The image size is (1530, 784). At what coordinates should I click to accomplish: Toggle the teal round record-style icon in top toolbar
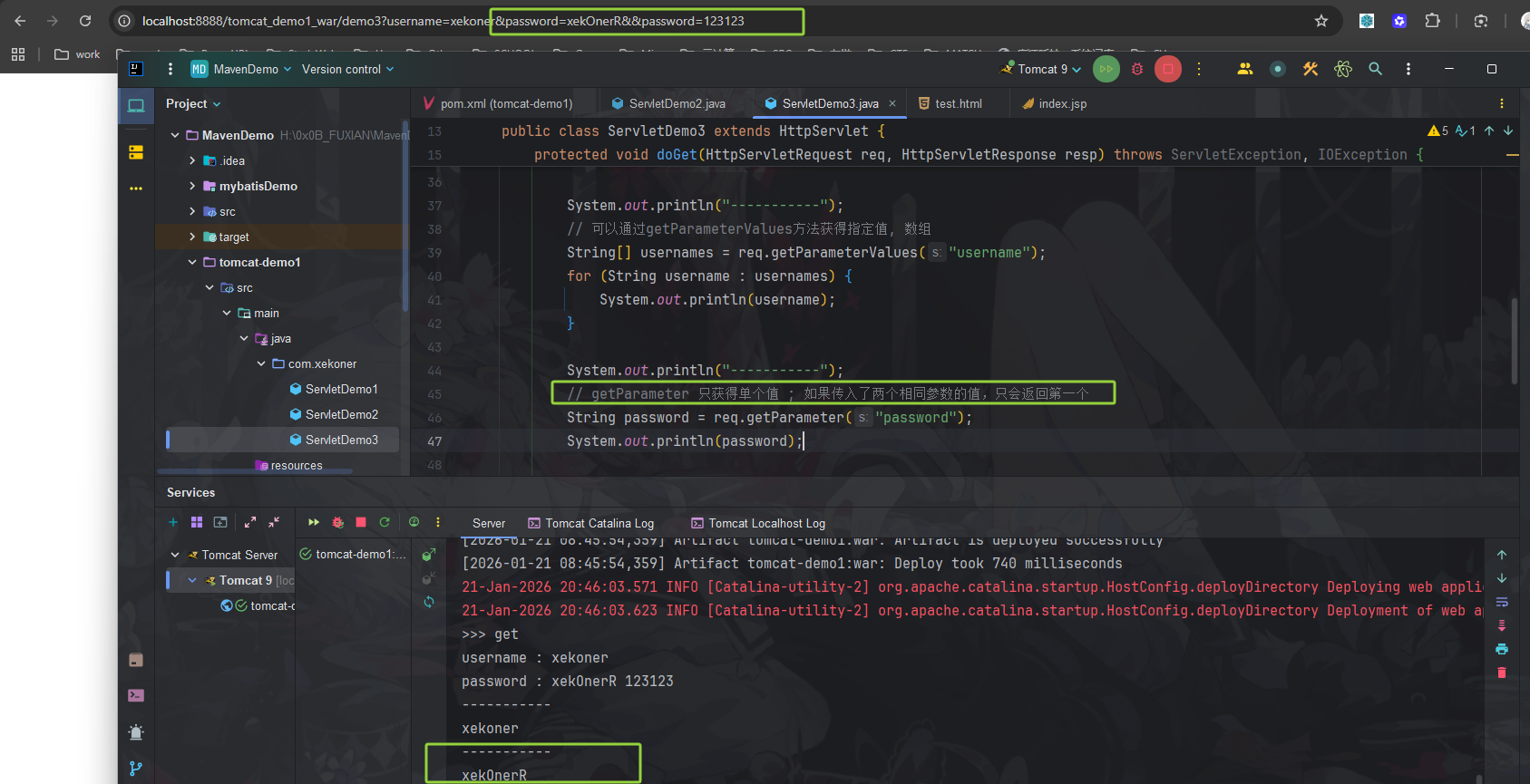tap(1278, 69)
